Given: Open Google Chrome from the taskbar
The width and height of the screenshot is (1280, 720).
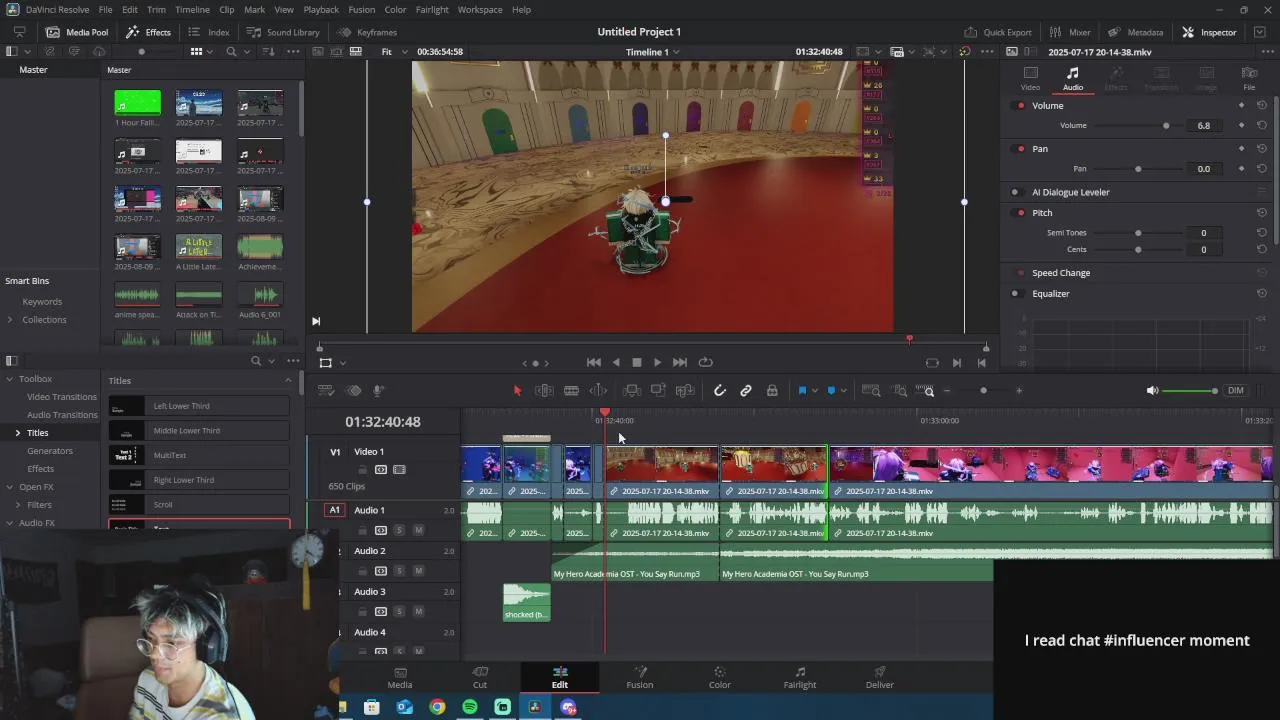Looking at the screenshot, I should click(437, 707).
